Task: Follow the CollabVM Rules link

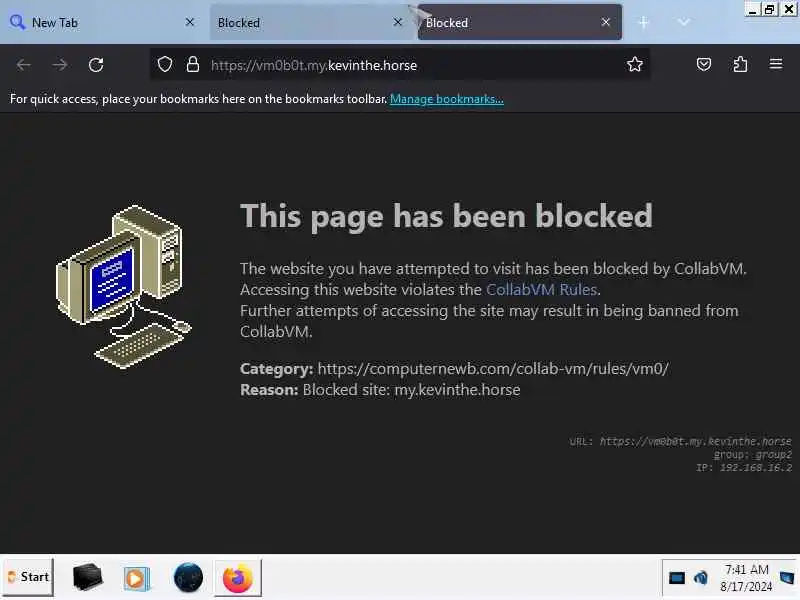Action: [541, 289]
